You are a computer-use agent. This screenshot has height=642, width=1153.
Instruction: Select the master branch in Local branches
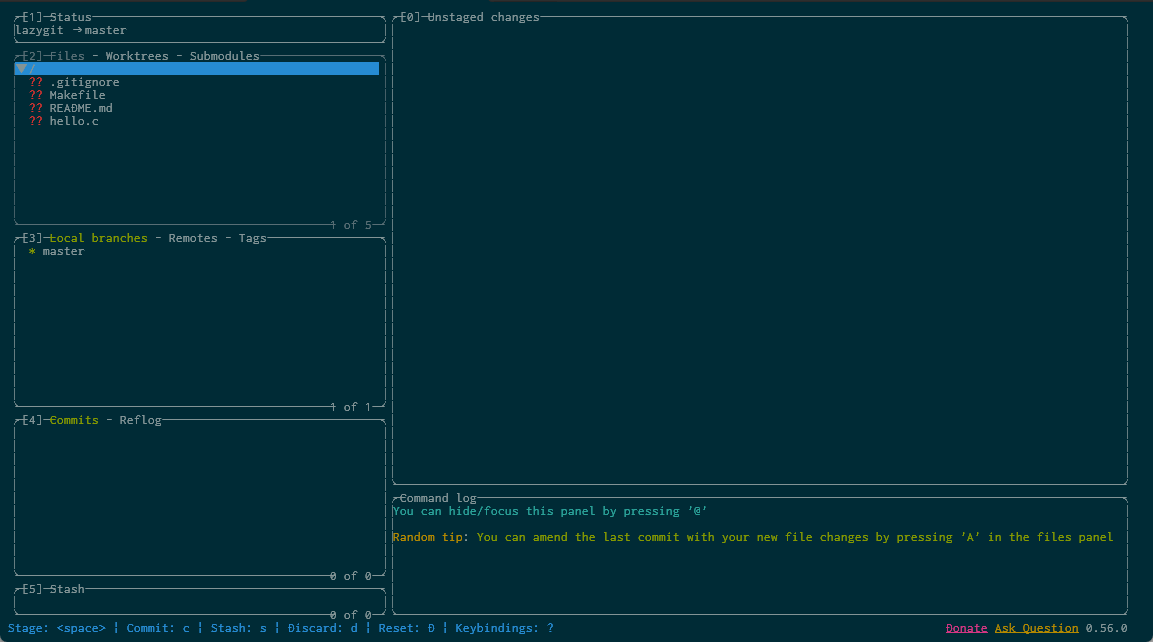(63, 251)
